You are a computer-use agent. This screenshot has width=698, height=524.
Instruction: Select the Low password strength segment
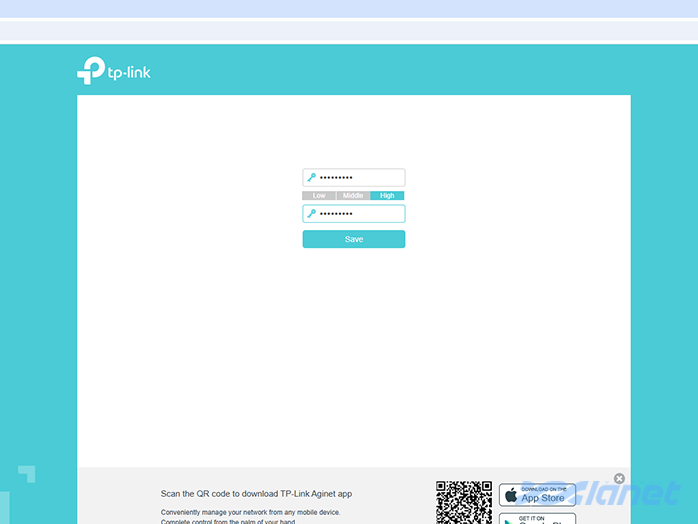(319, 196)
